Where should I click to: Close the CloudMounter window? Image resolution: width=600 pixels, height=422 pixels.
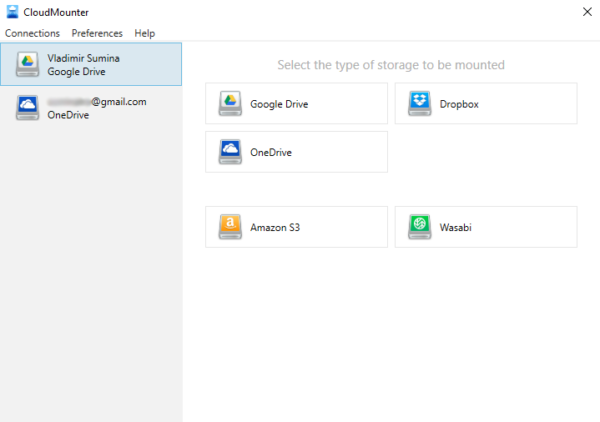click(587, 12)
